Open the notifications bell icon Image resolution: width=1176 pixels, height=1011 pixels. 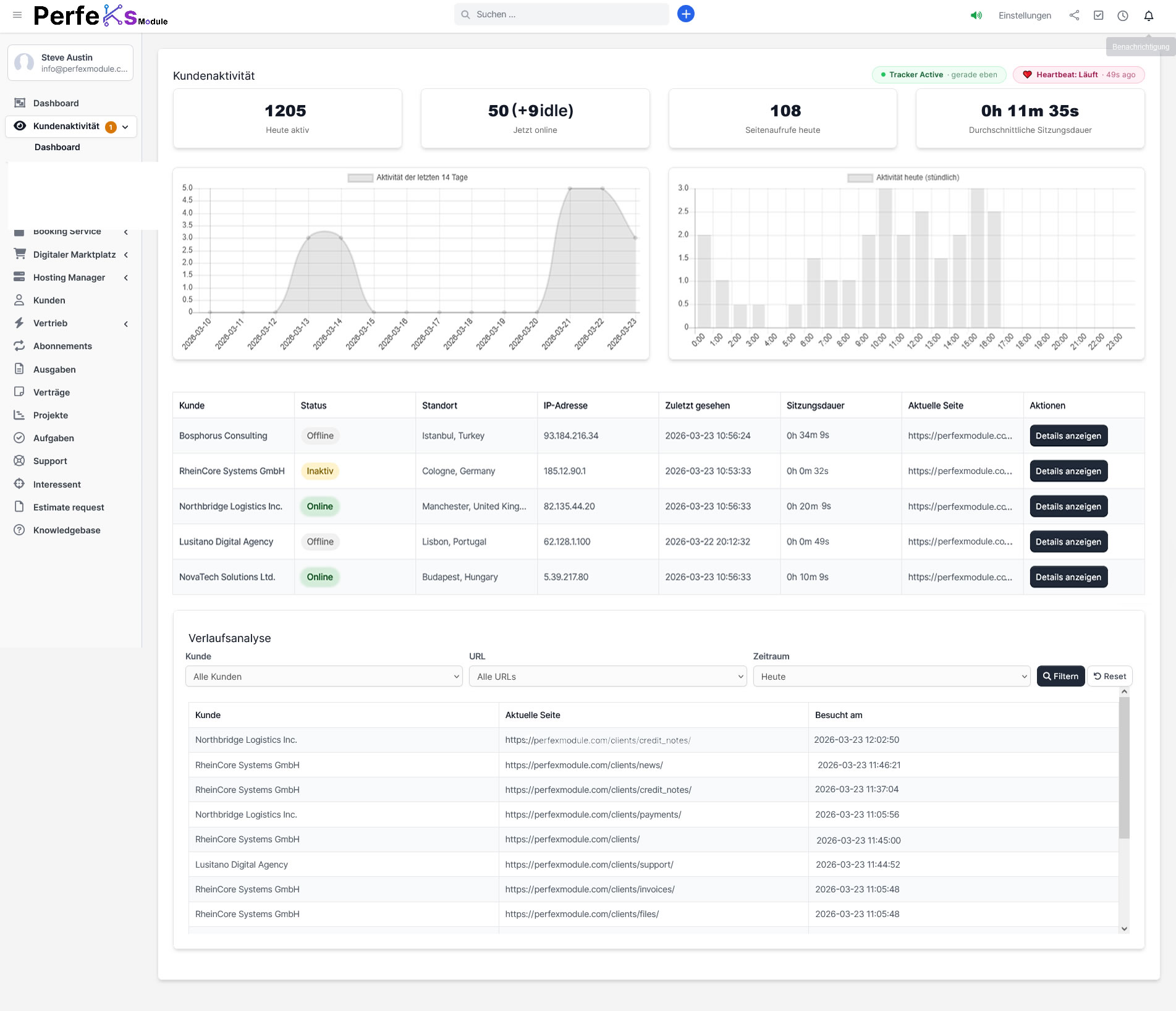(1148, 15)
